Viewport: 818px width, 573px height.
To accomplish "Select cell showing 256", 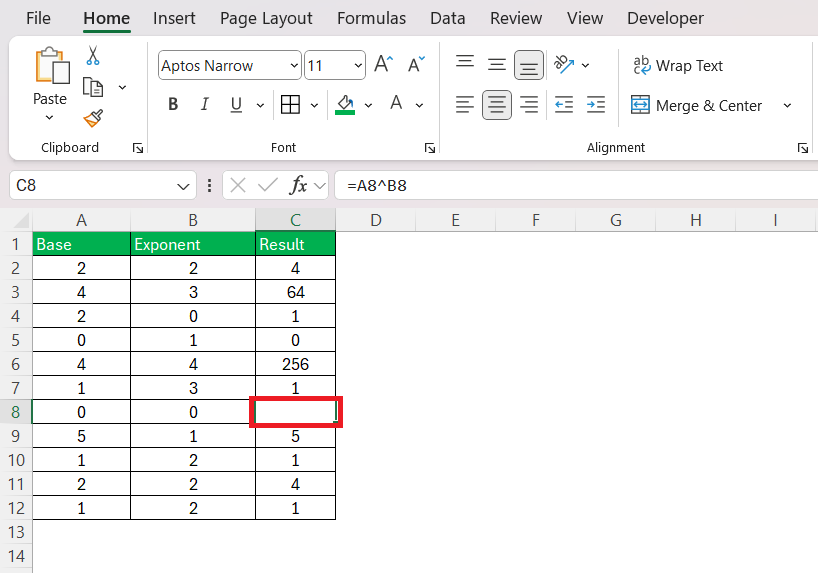I will tap(295, 364).
